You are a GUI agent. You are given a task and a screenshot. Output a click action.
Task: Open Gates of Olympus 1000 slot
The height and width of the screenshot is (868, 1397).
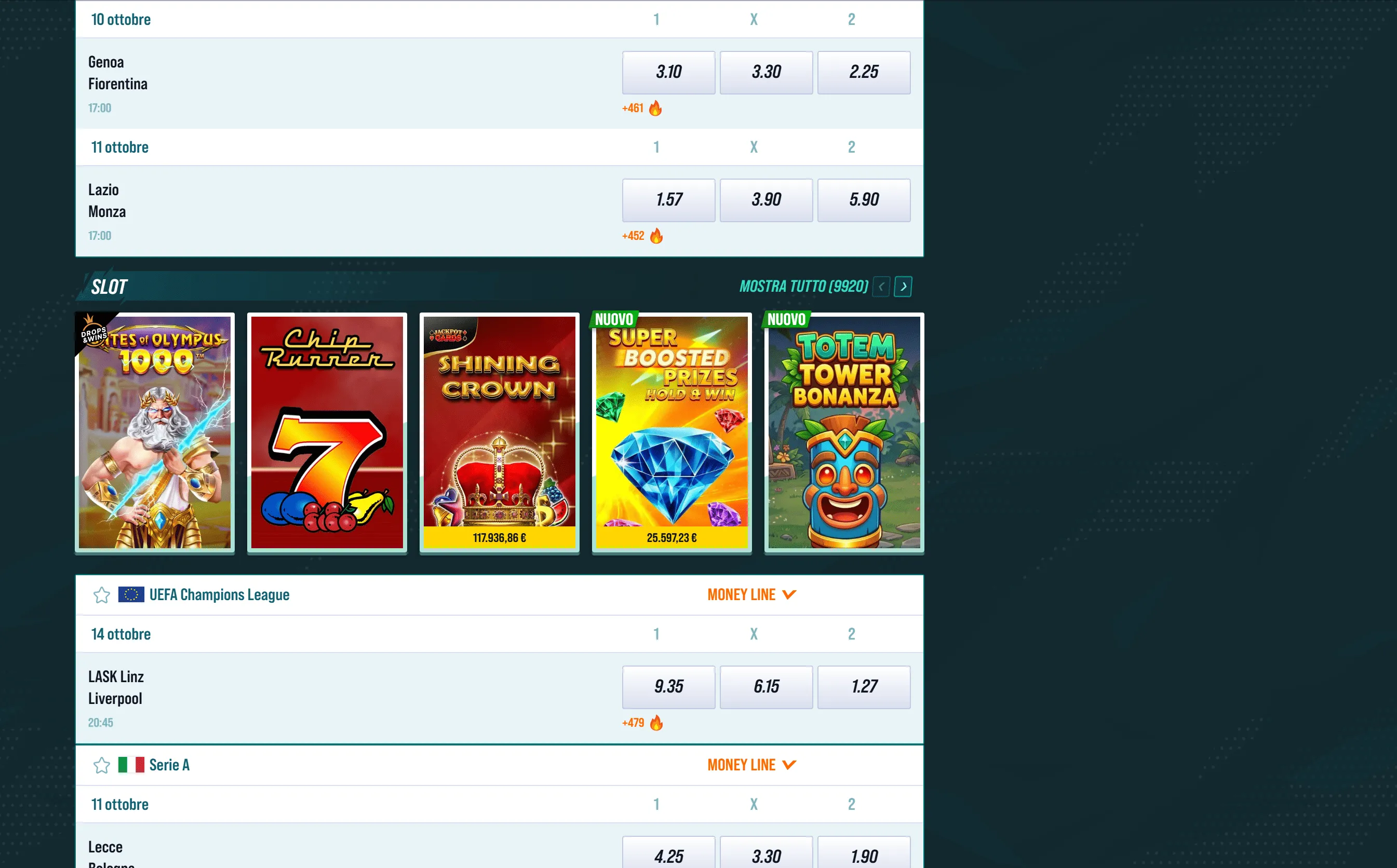pyautogui.click(x=155, y=433)
